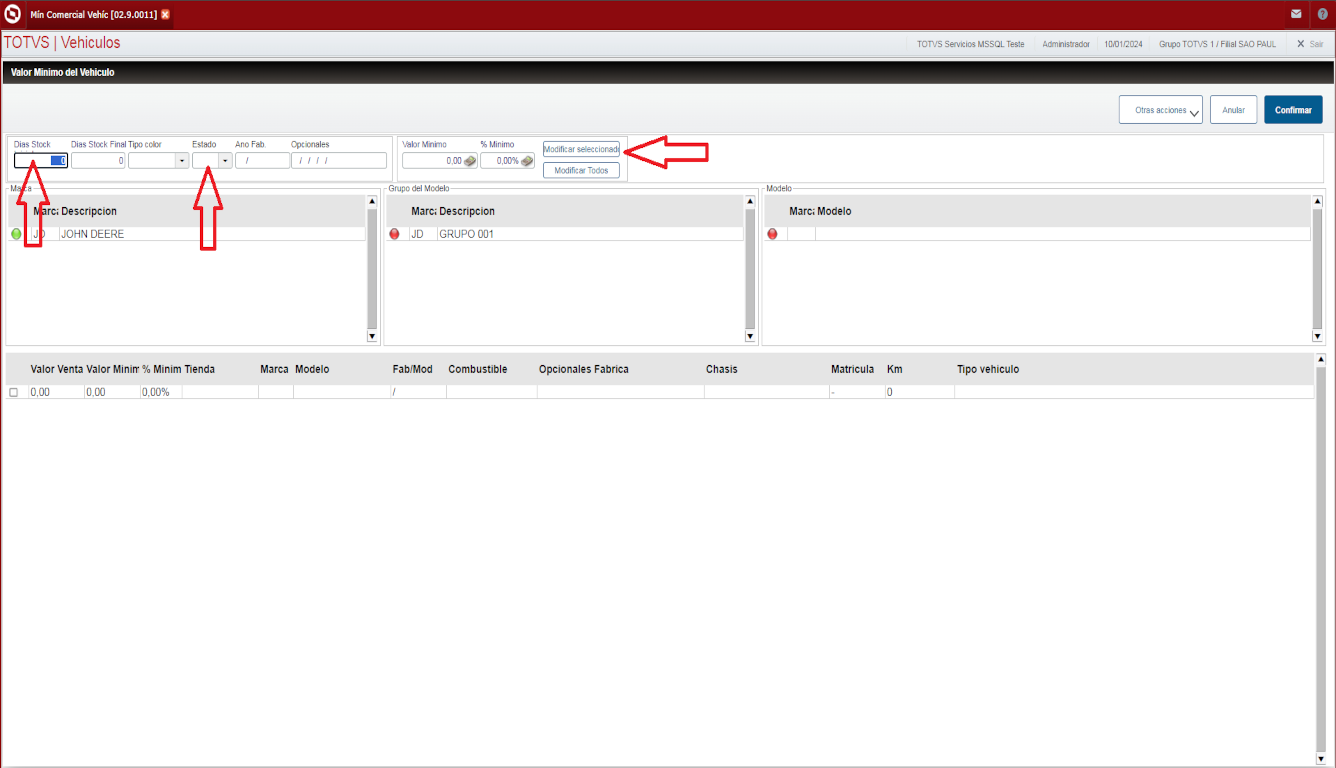Click Modelo column header in Modelo panel
This screenshot has height=768, width=1336.
pyautogui.click(x=834, y=212)
